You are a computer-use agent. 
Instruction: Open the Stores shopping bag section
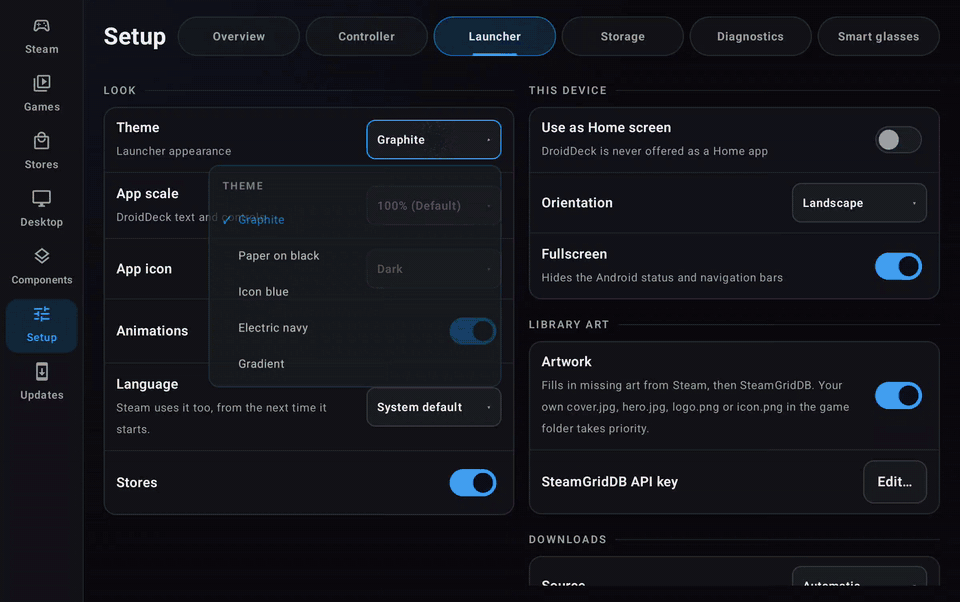pos(42,152)
